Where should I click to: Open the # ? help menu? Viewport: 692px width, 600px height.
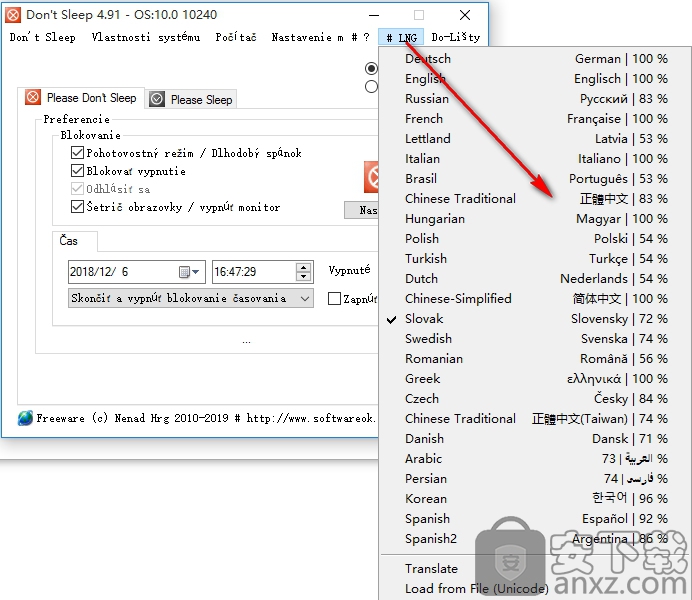360,37
